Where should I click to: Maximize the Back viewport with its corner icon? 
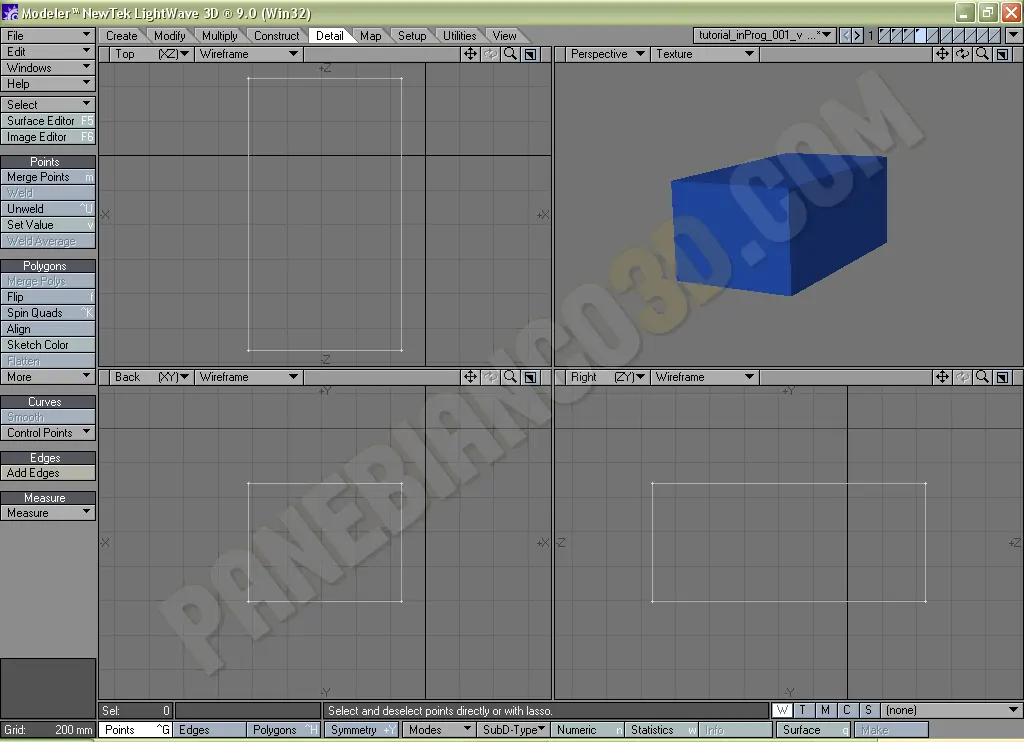tap(531, 377)
